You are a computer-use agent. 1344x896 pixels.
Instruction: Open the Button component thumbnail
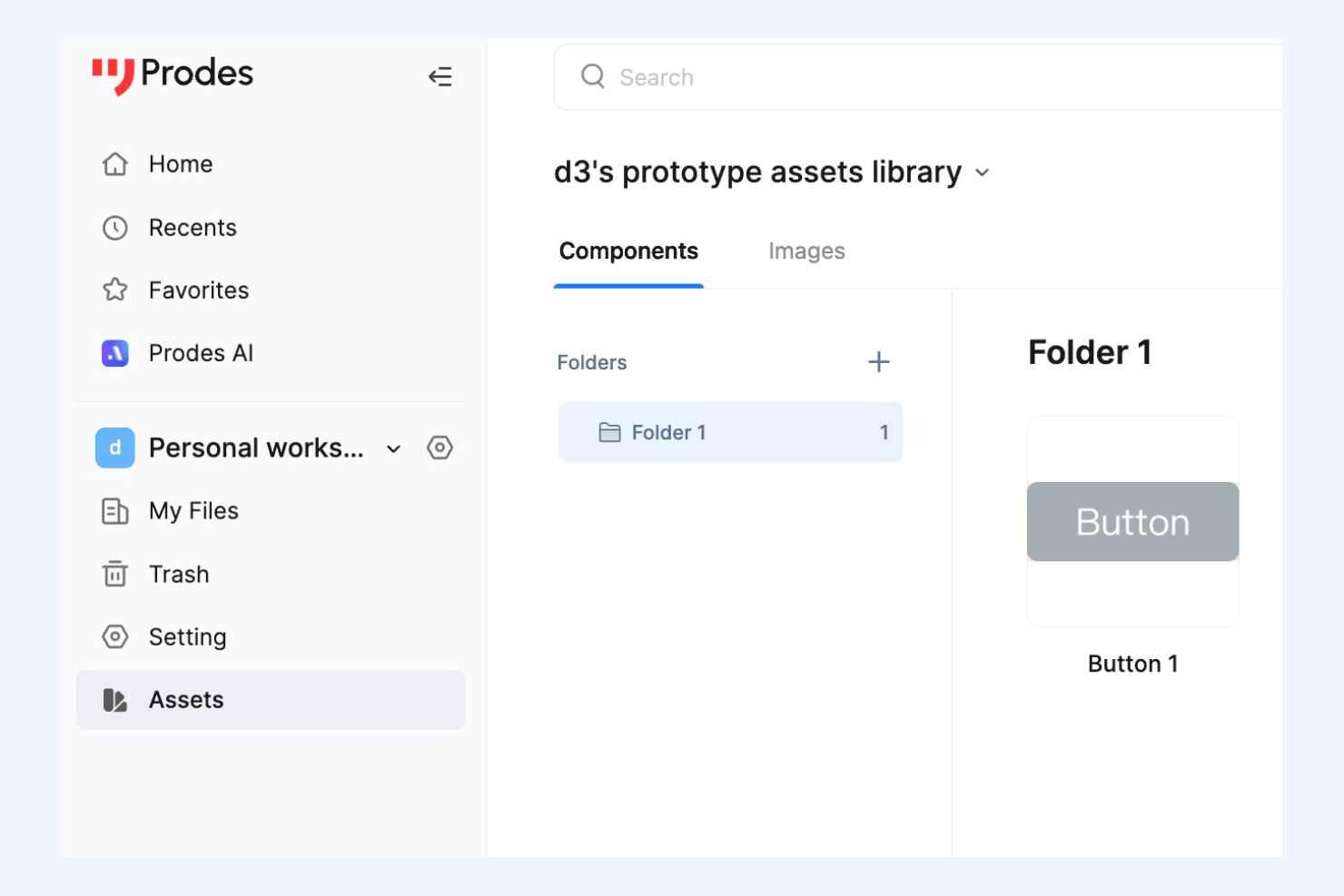[x=1133, y=522]
